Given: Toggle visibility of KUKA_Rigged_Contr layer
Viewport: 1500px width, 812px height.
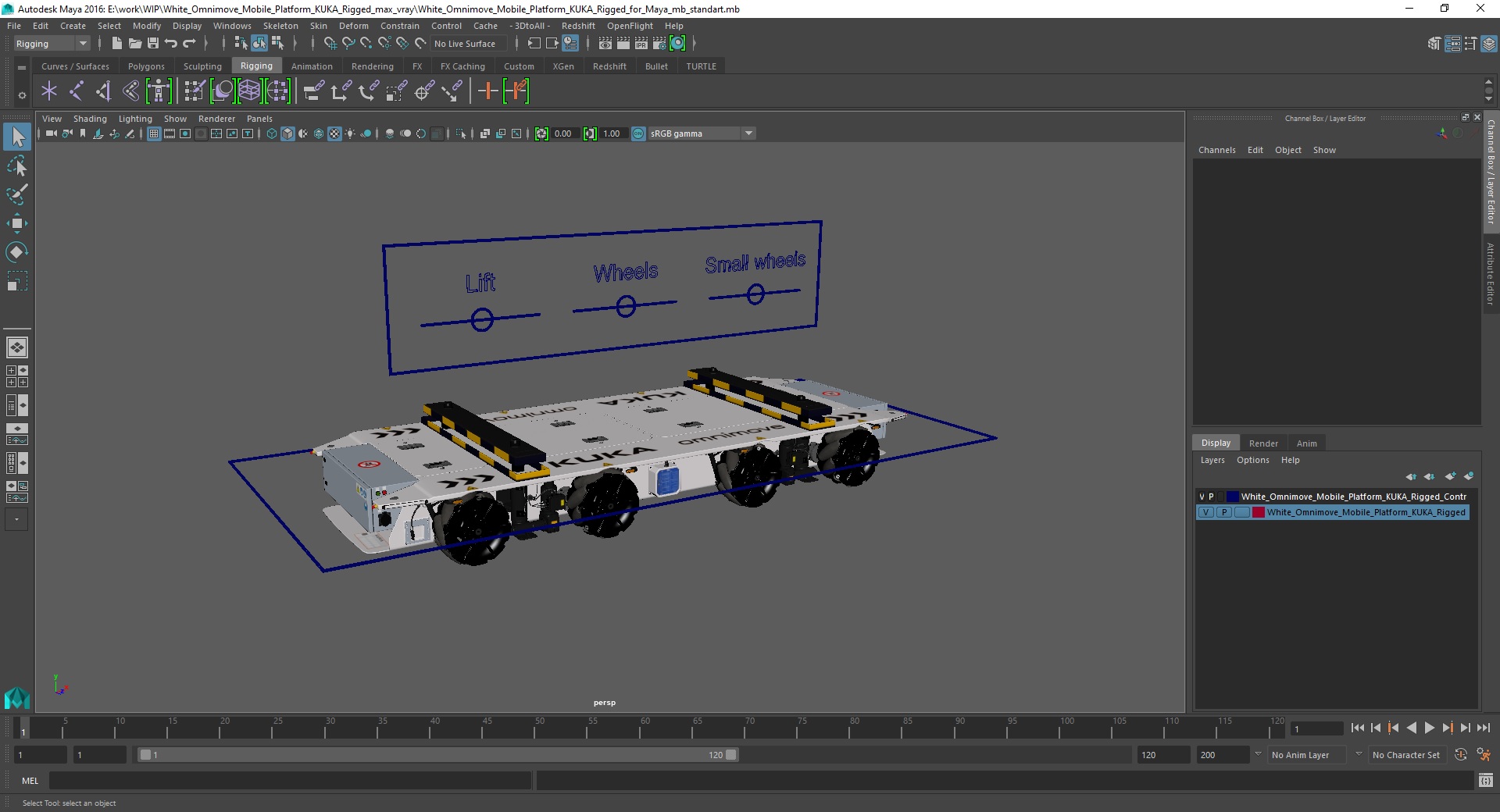Looking at the screenshot, I should pos(1202,497).
